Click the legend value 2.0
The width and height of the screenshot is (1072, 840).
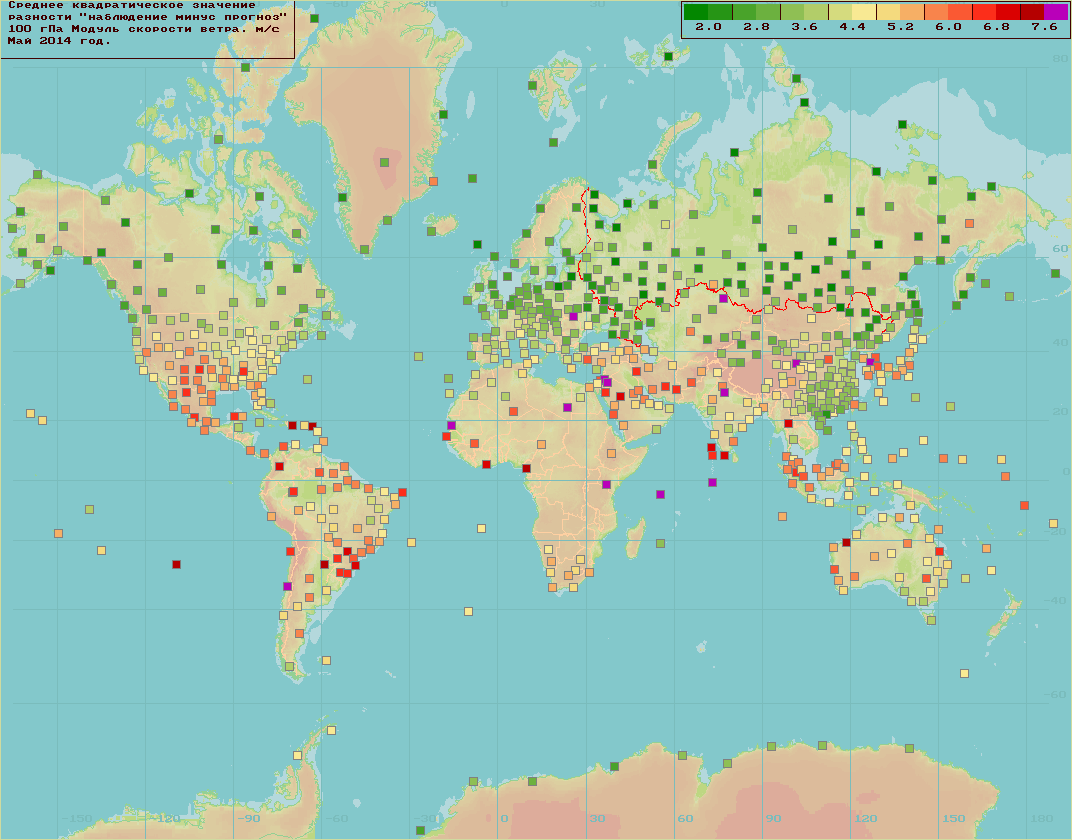click(708, 27)
